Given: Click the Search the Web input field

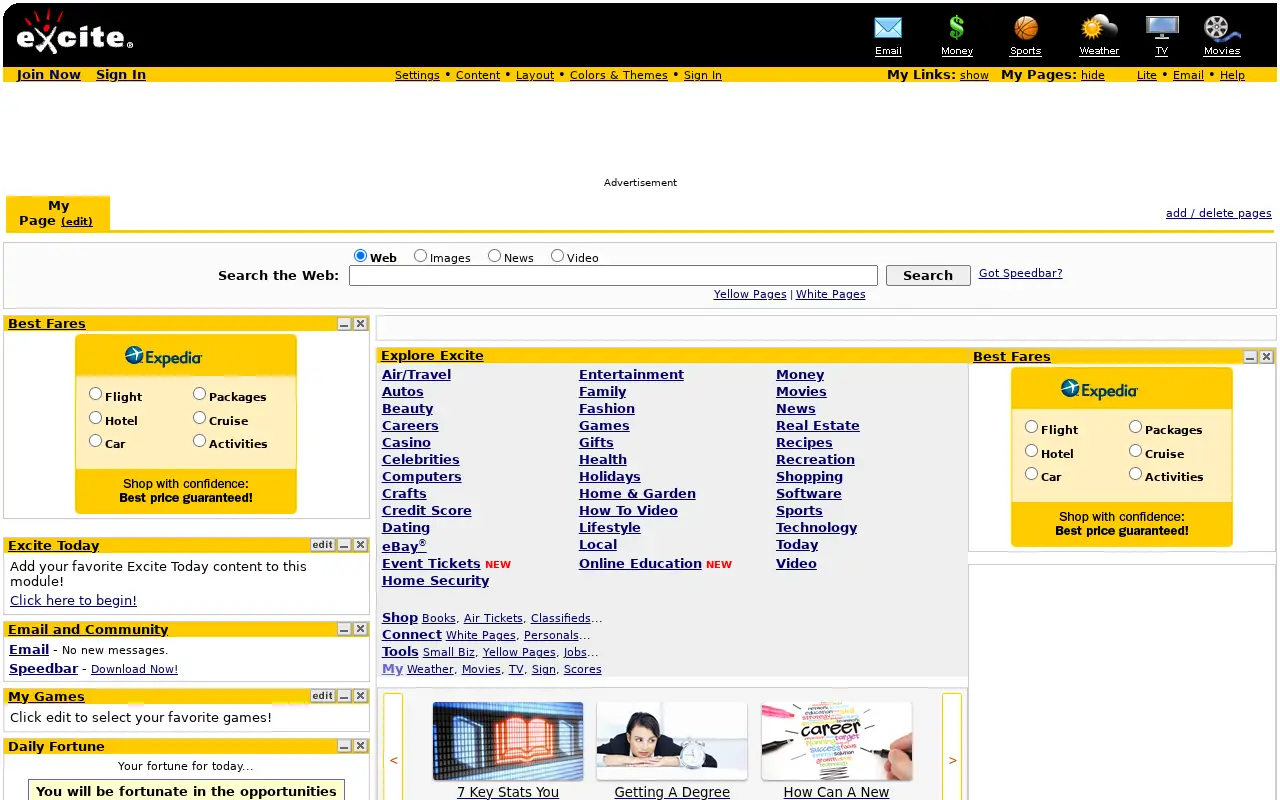Looking at the screenshot, I should click(613, 275).
